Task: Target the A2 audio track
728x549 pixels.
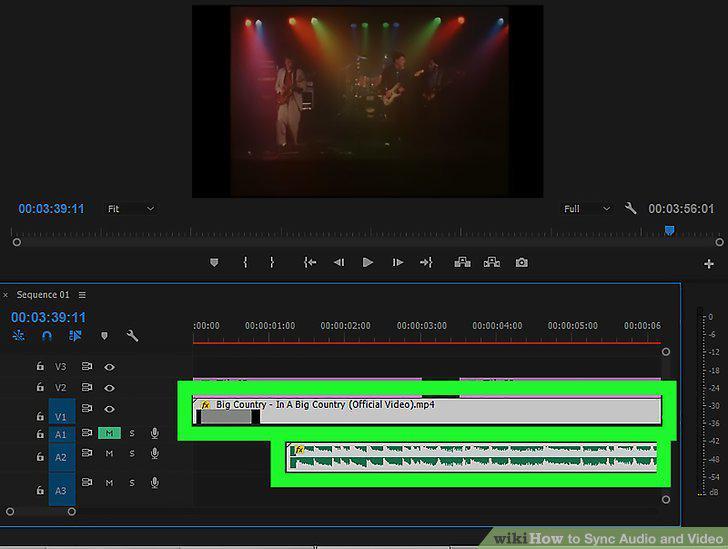Action: 62,458
